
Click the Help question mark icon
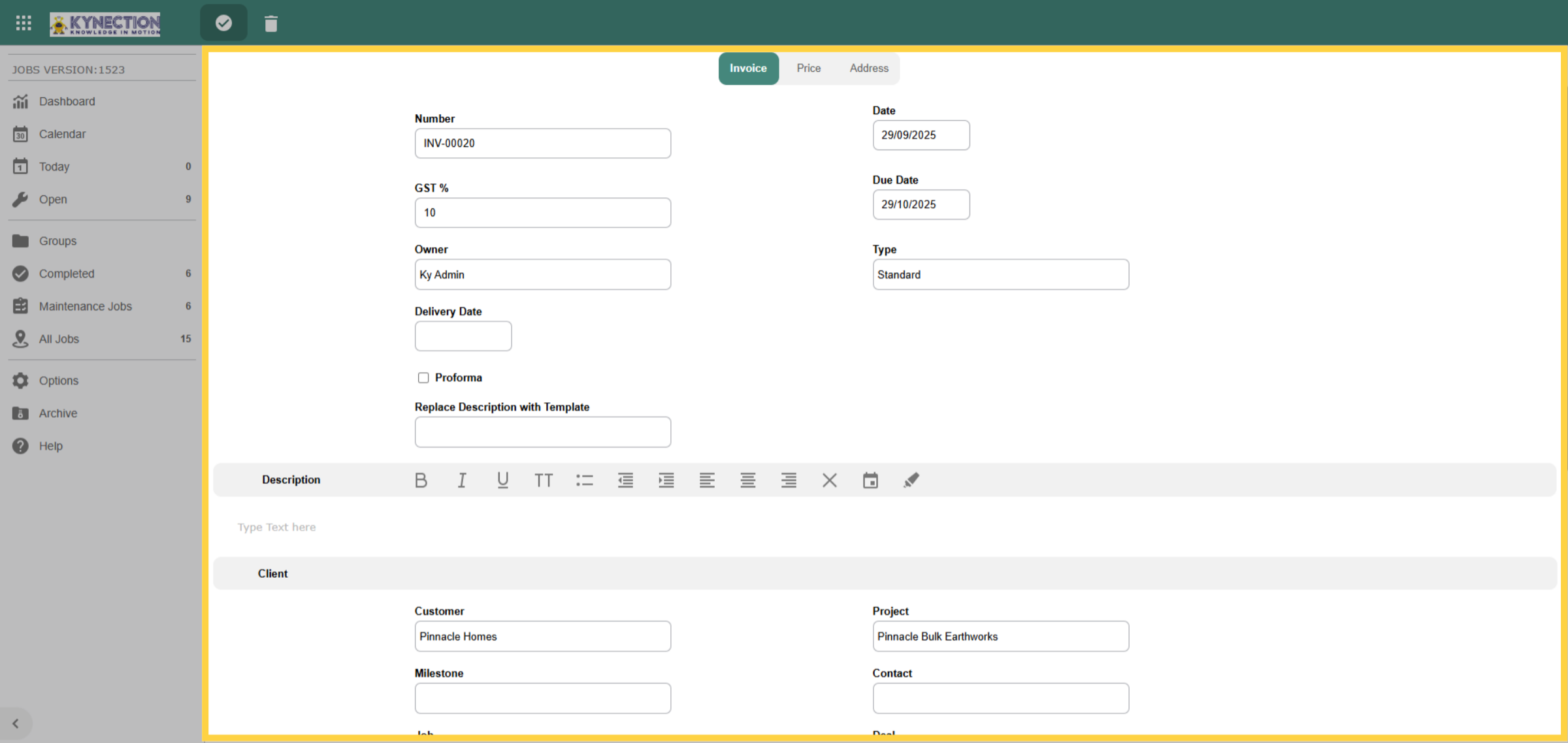(x=20, y=446)
